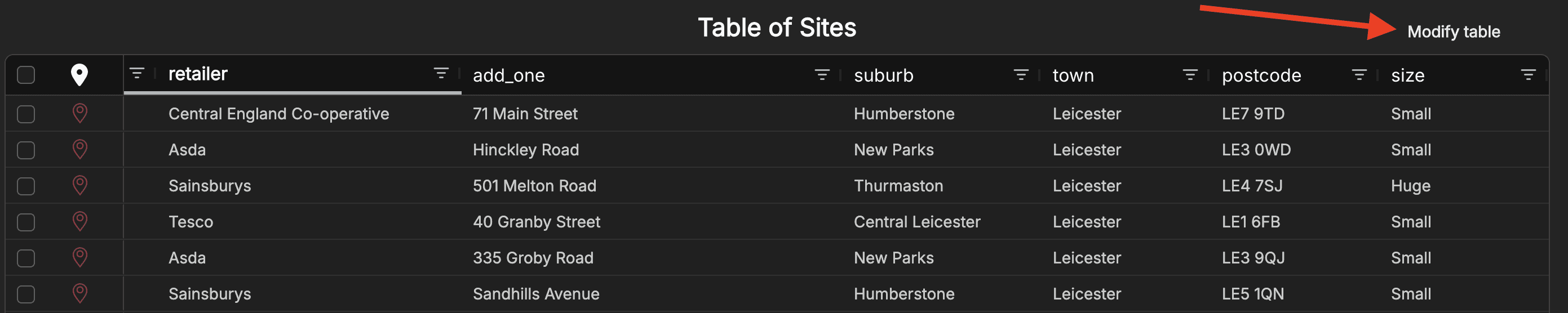Sort by the retailer column header
1568x313 pixels.
click(x=198, y=74)
